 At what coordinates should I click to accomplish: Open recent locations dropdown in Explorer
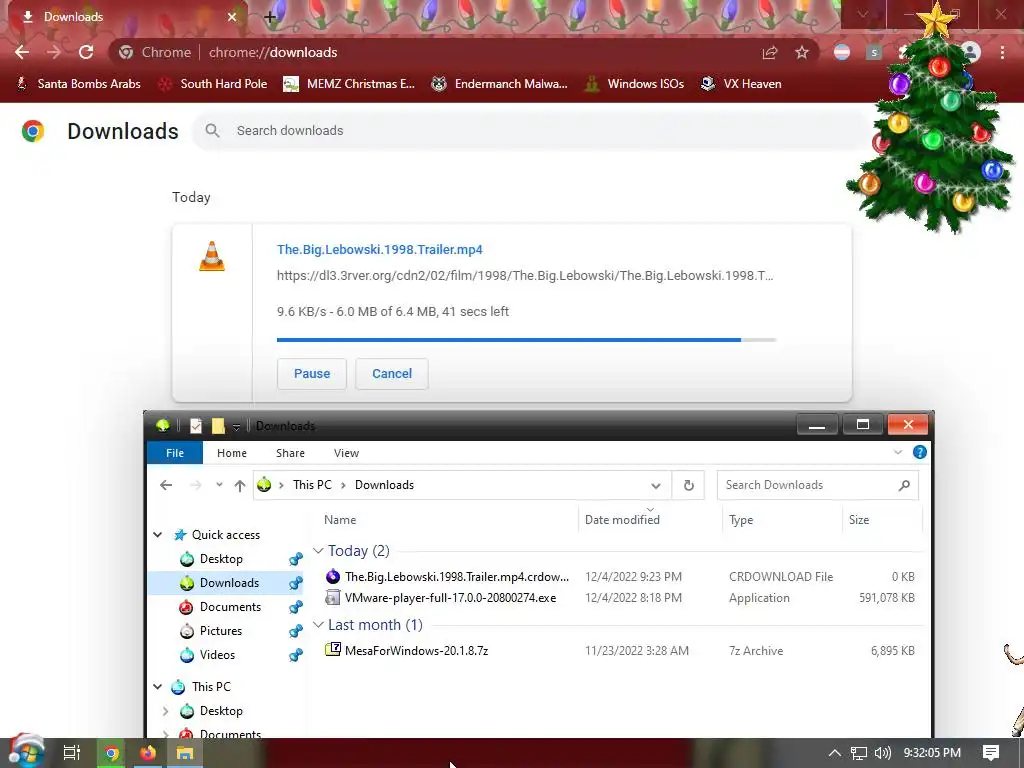pos(219,485)
